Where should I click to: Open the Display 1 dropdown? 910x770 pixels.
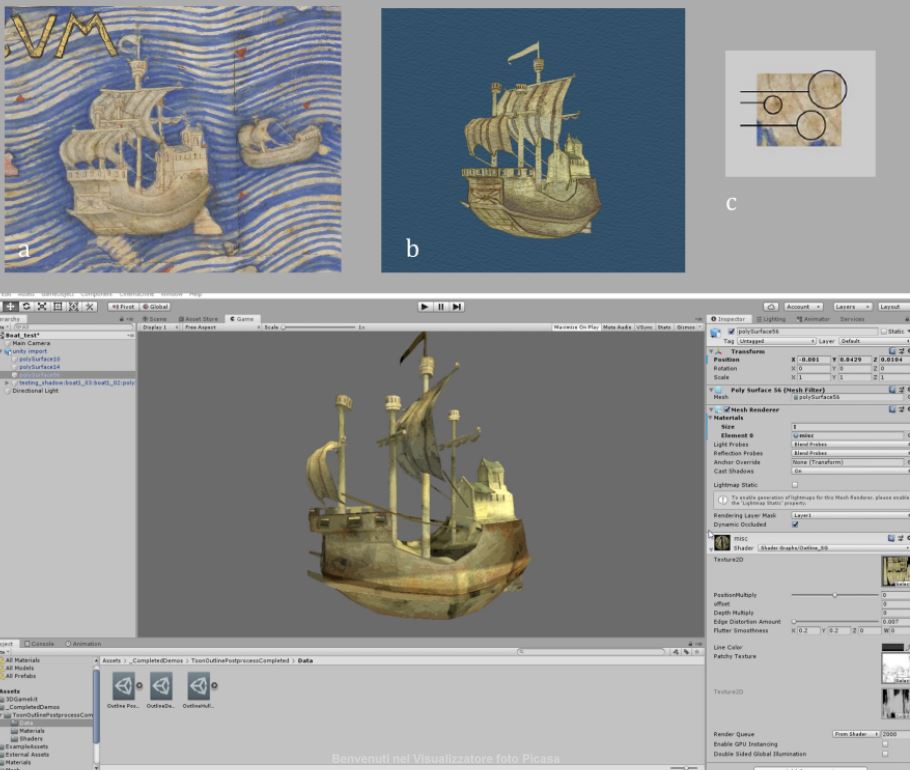click(160, 327)
